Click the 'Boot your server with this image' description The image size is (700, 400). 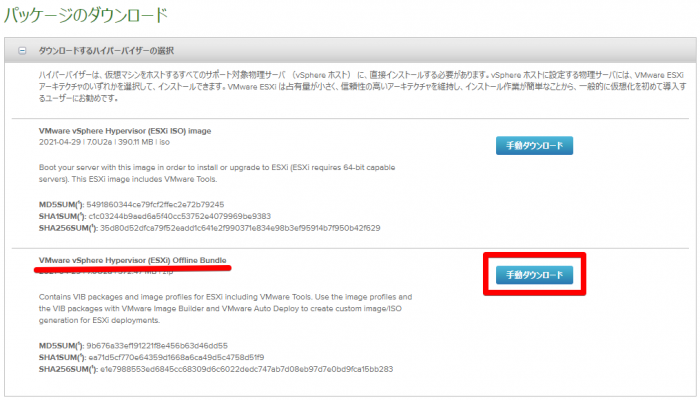point(217,173)
